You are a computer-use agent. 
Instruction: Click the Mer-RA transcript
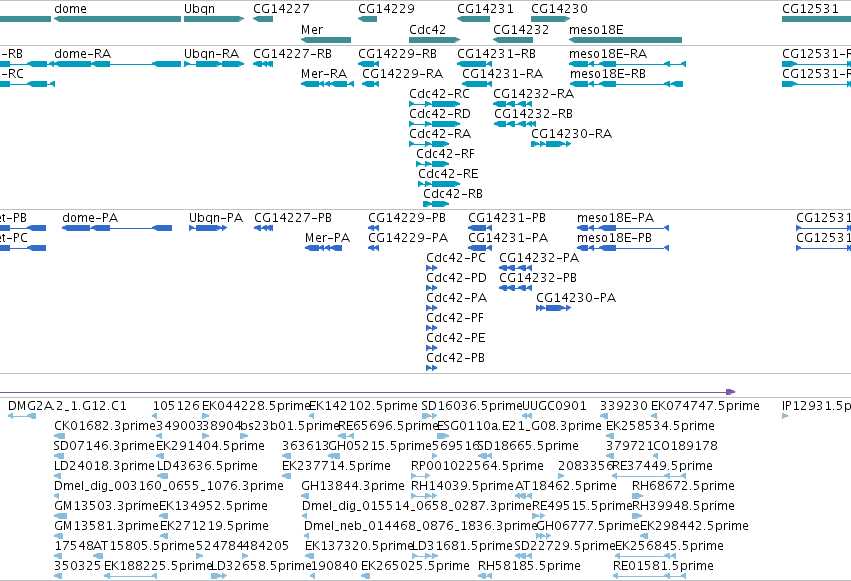pos(327,84)
